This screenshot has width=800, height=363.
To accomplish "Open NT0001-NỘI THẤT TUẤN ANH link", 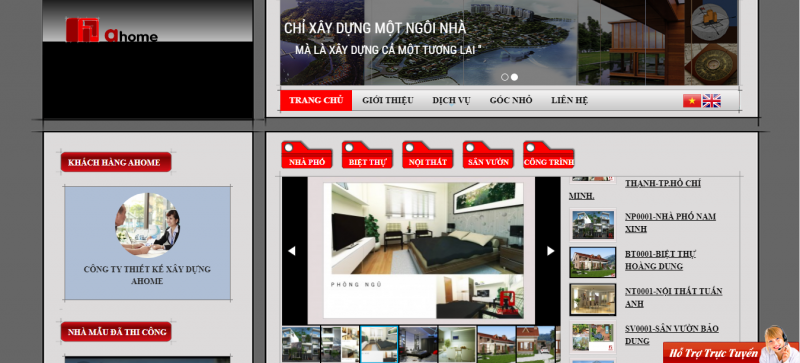I will click(673, 297).
